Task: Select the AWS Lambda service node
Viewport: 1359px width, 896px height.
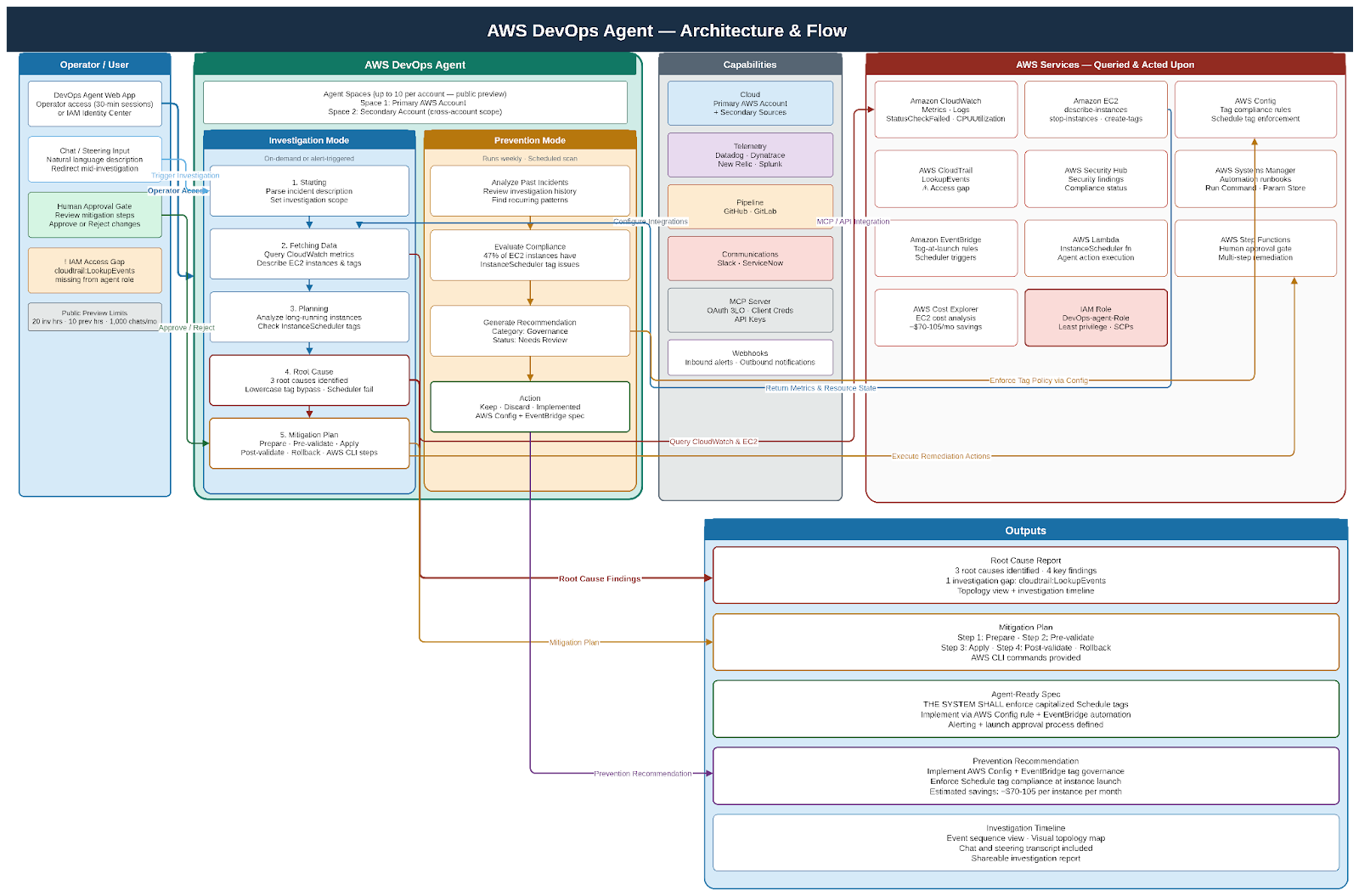Action: (1095, 248)
